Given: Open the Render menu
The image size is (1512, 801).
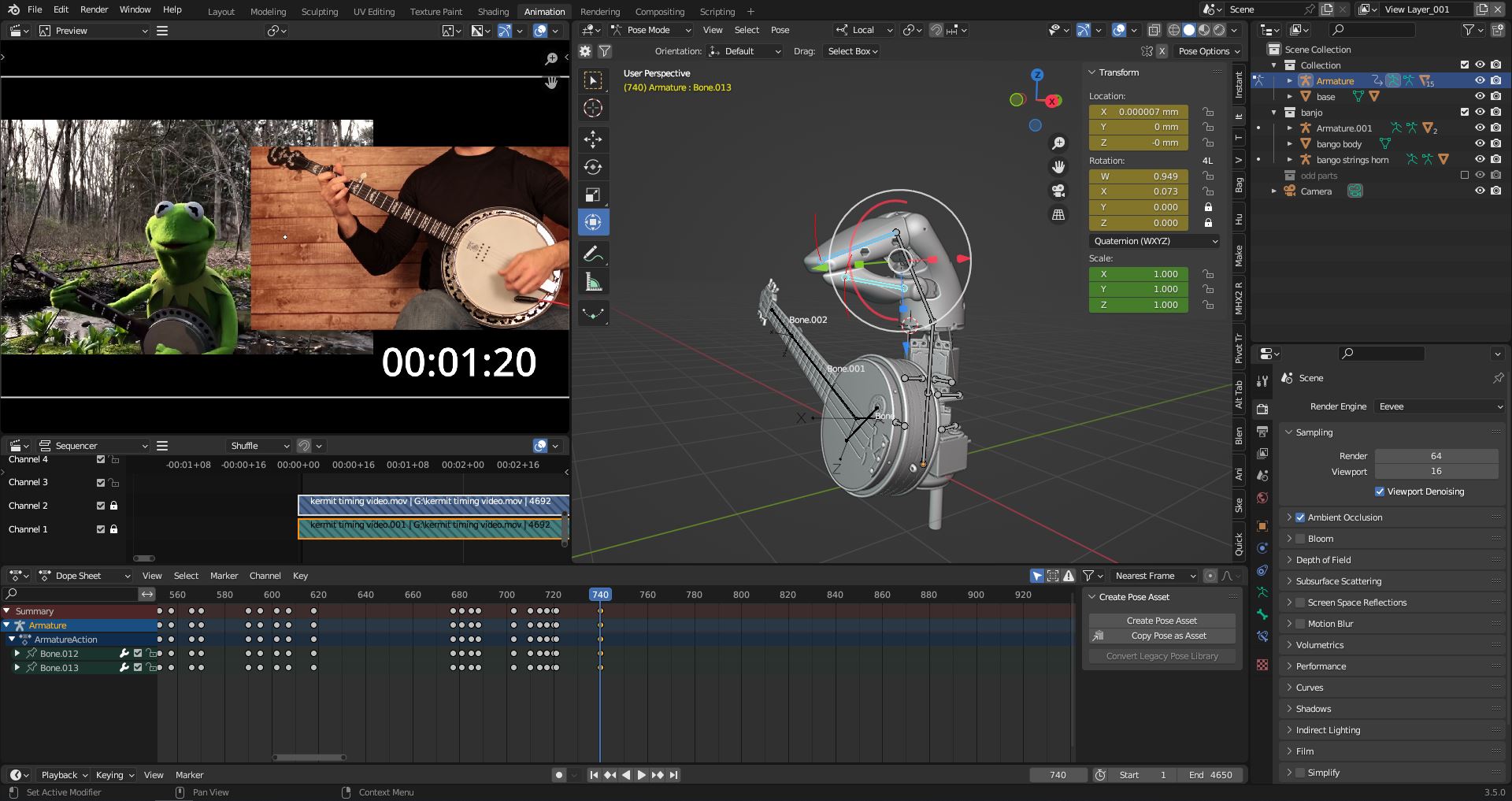Looking at the screenshot, I should tap(94, 9).
